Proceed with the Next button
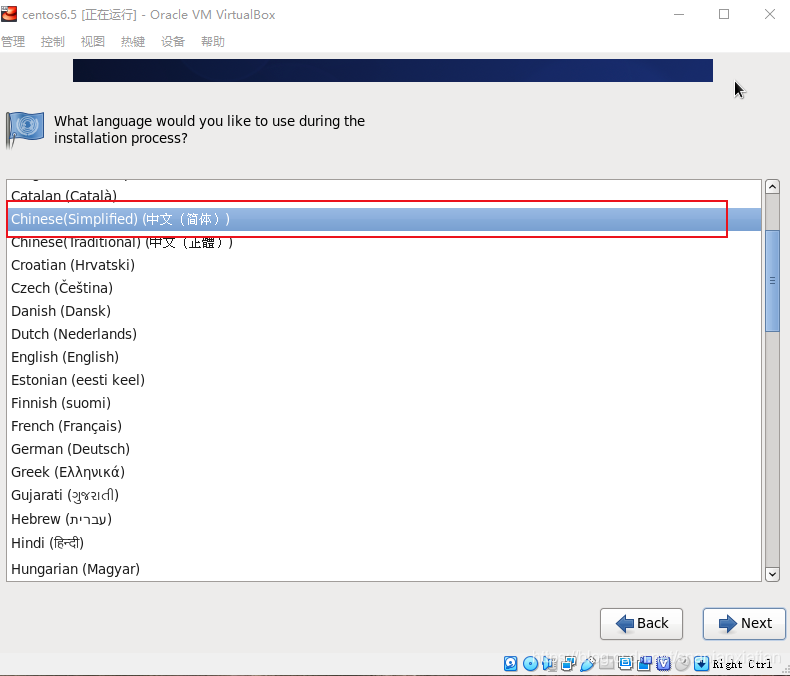The width and height of the screenshot is (790, 676). [x=744, y=624]
